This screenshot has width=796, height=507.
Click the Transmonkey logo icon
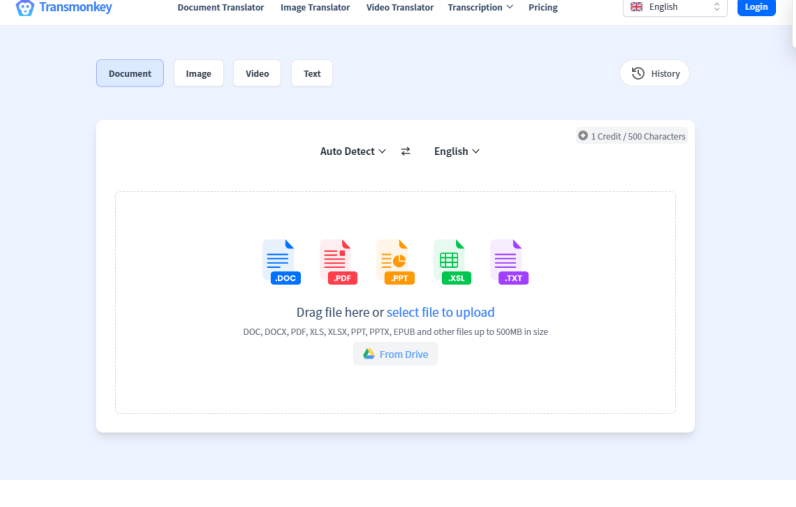coord(25,8)
